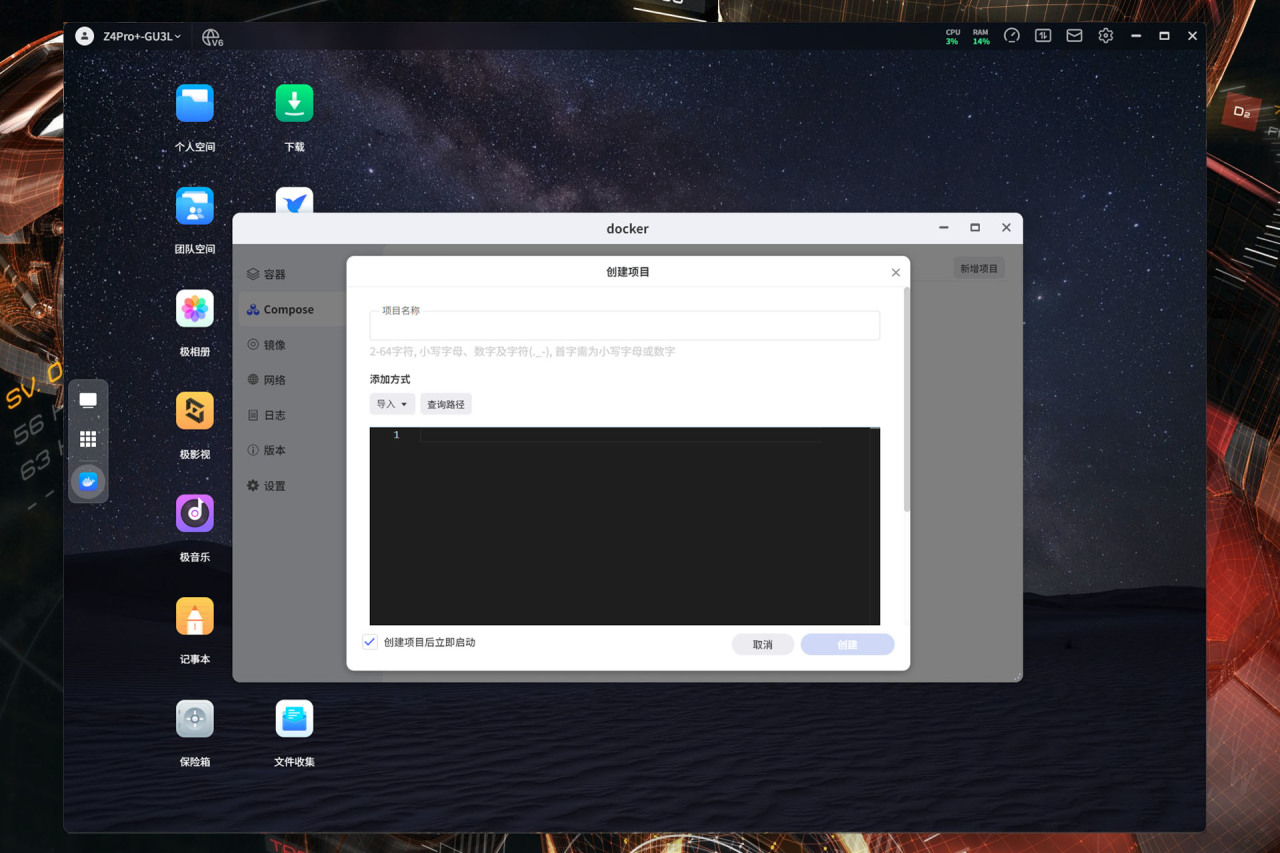This screenshot has width=1280, height=853.
Task: Select the docker icon in the dock
Action: pos(88,481)
